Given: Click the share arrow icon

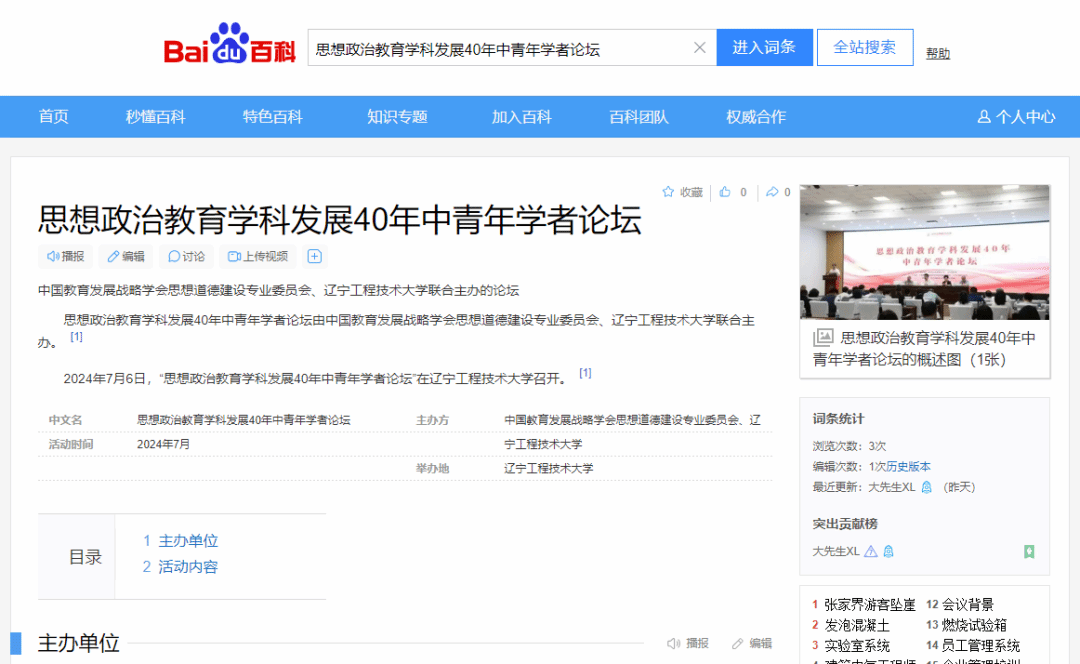Looking at the screenshot, I should 772,192.
